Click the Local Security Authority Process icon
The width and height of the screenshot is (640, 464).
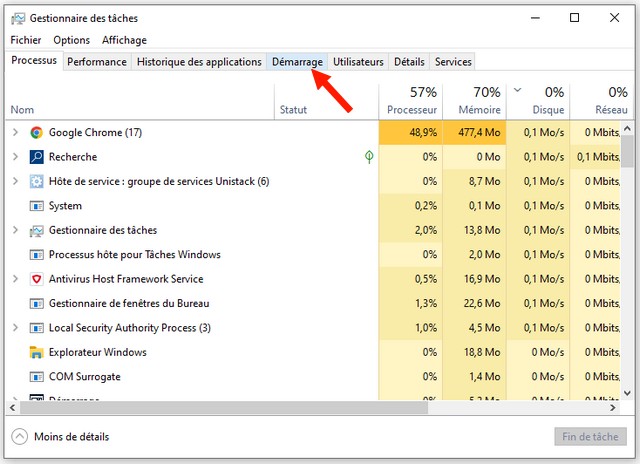pyautogui.click(x=37, y=328)
